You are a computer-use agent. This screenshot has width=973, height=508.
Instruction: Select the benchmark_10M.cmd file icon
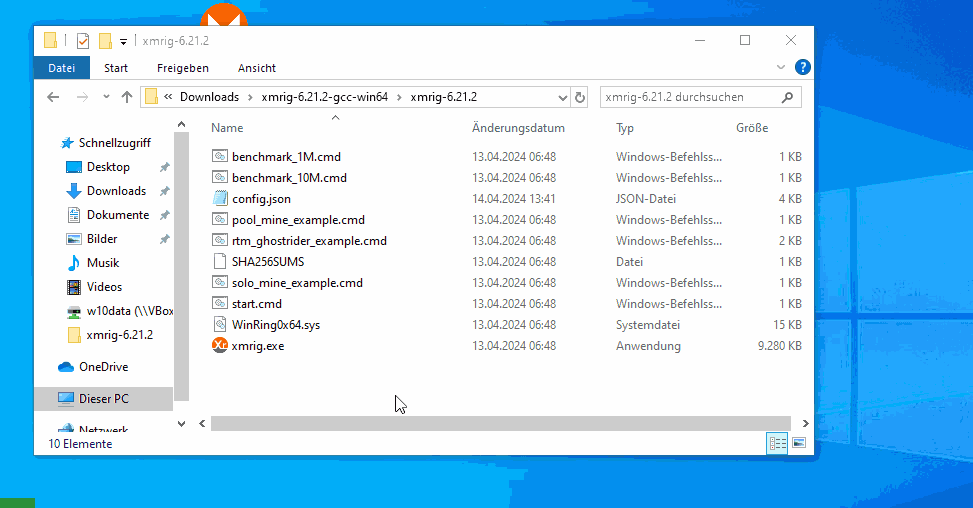(220, 177)
